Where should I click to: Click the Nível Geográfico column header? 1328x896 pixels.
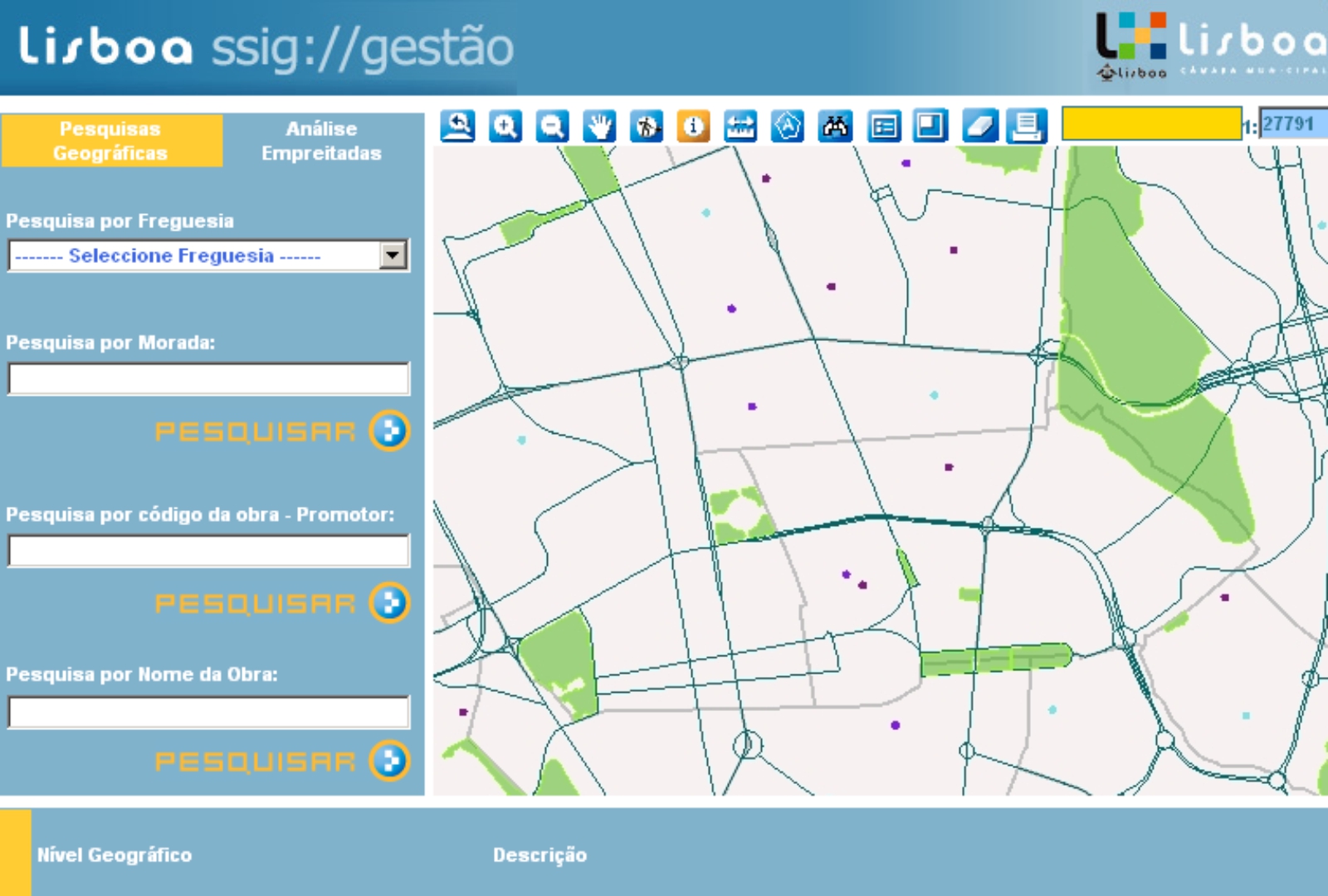coord(115,855)
